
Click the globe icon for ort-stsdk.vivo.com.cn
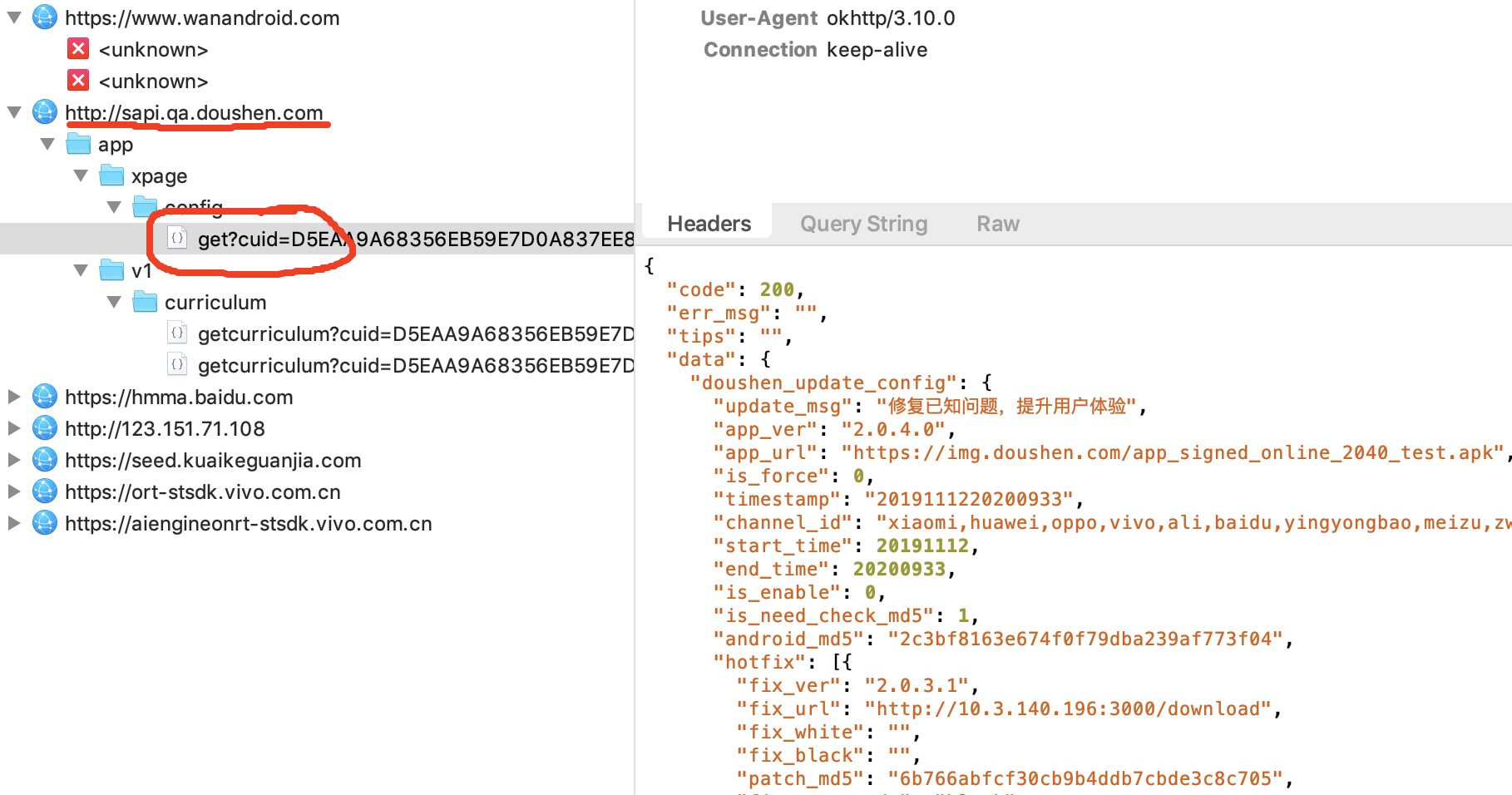[45, 491]
